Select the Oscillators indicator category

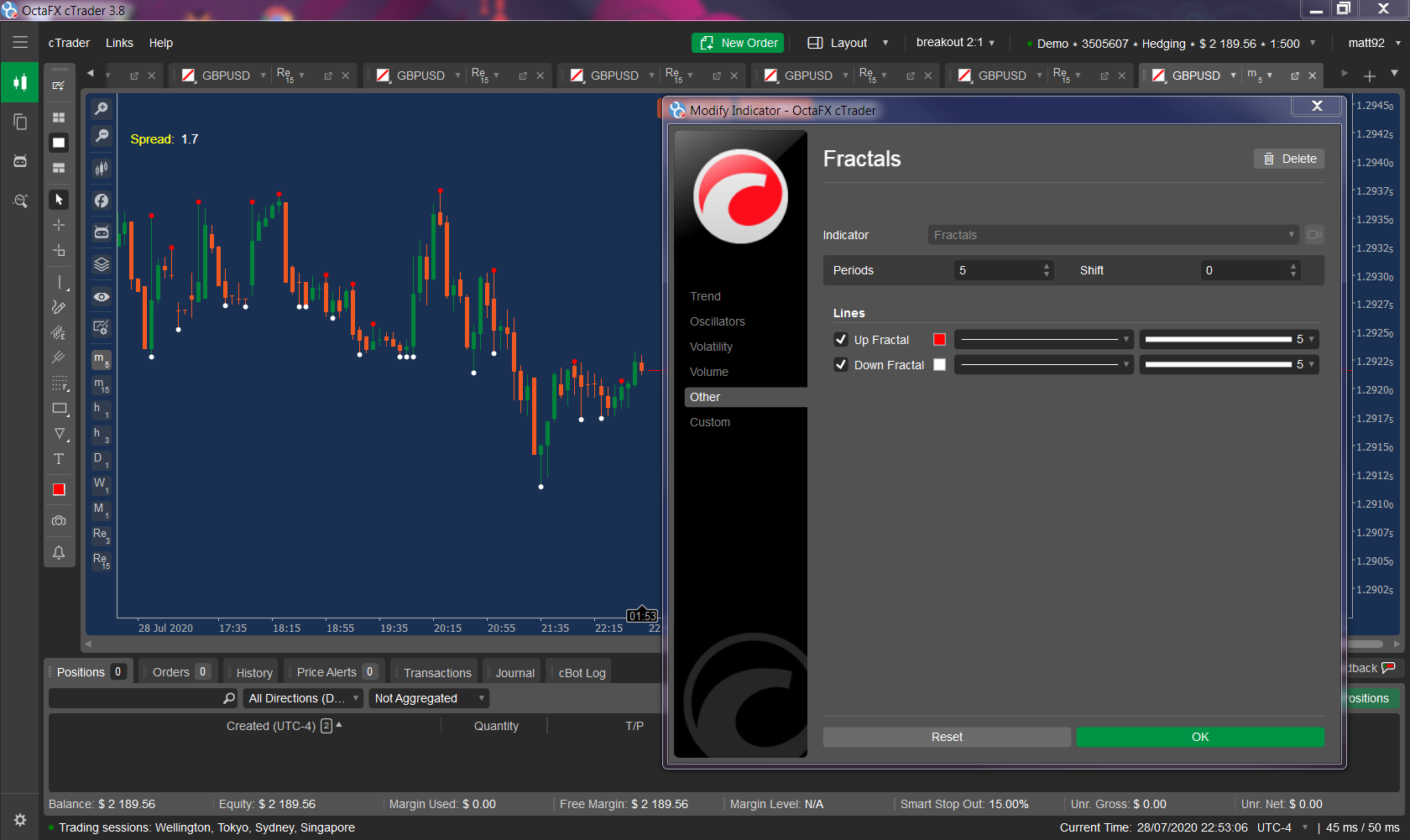(717, 321)
